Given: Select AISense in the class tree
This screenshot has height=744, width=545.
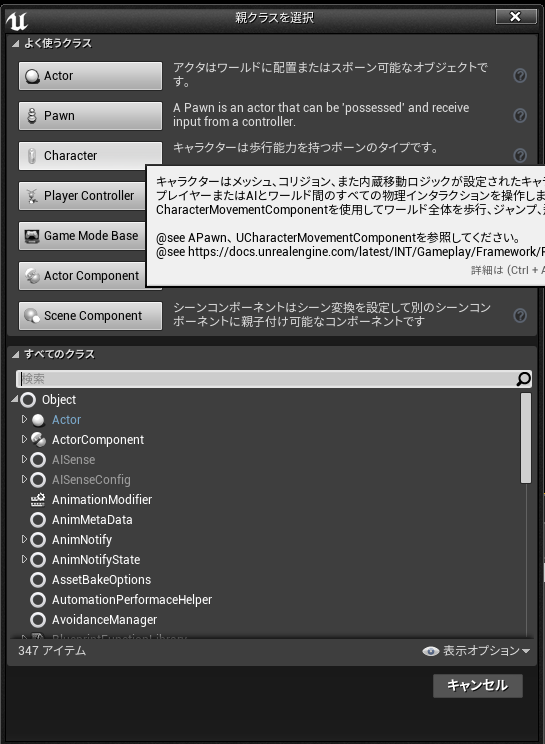Looking at the screenshot, I should (266, 460).
